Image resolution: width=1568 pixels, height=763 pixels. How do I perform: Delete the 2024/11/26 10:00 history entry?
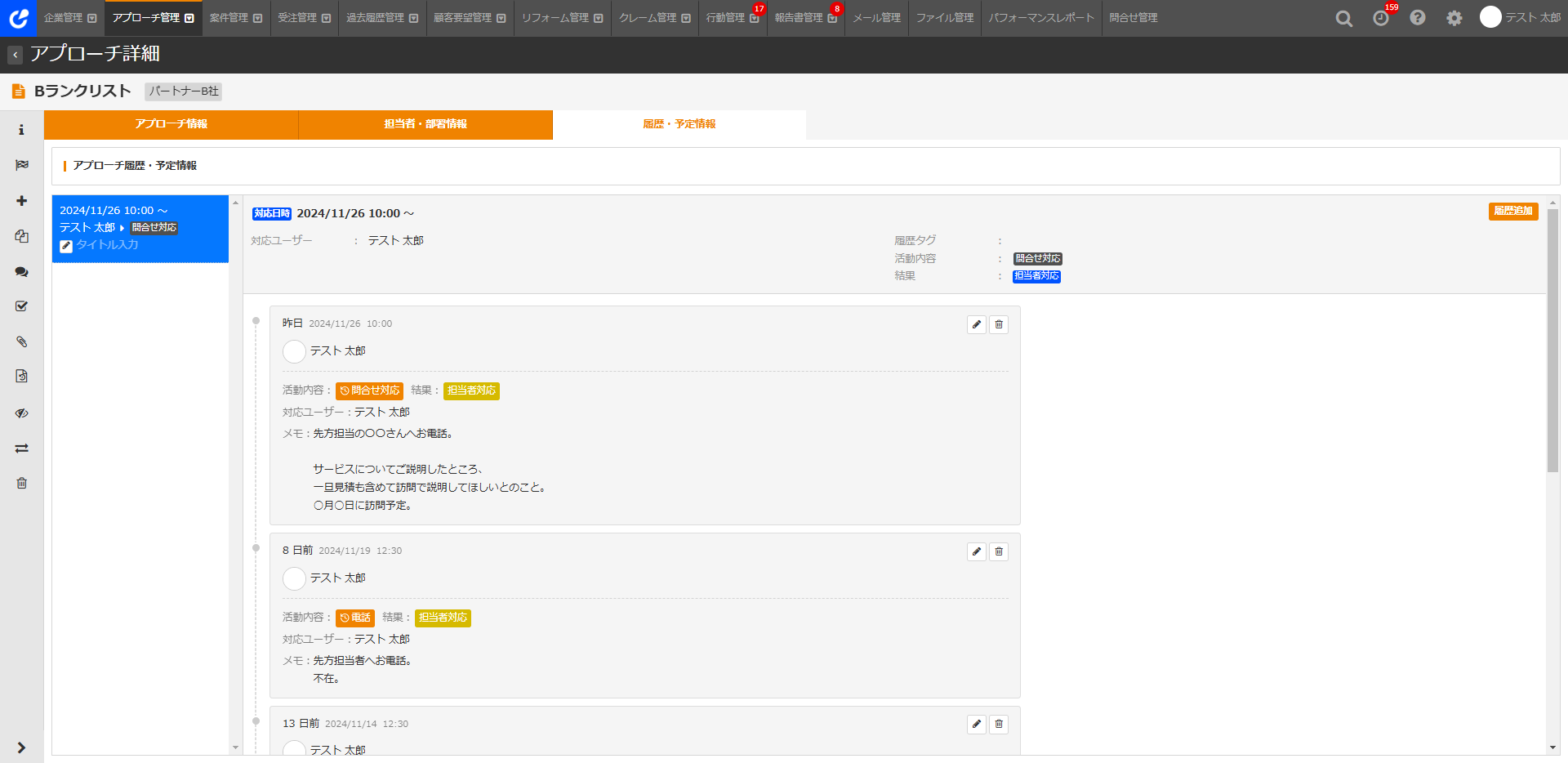(x=999, y=324)
